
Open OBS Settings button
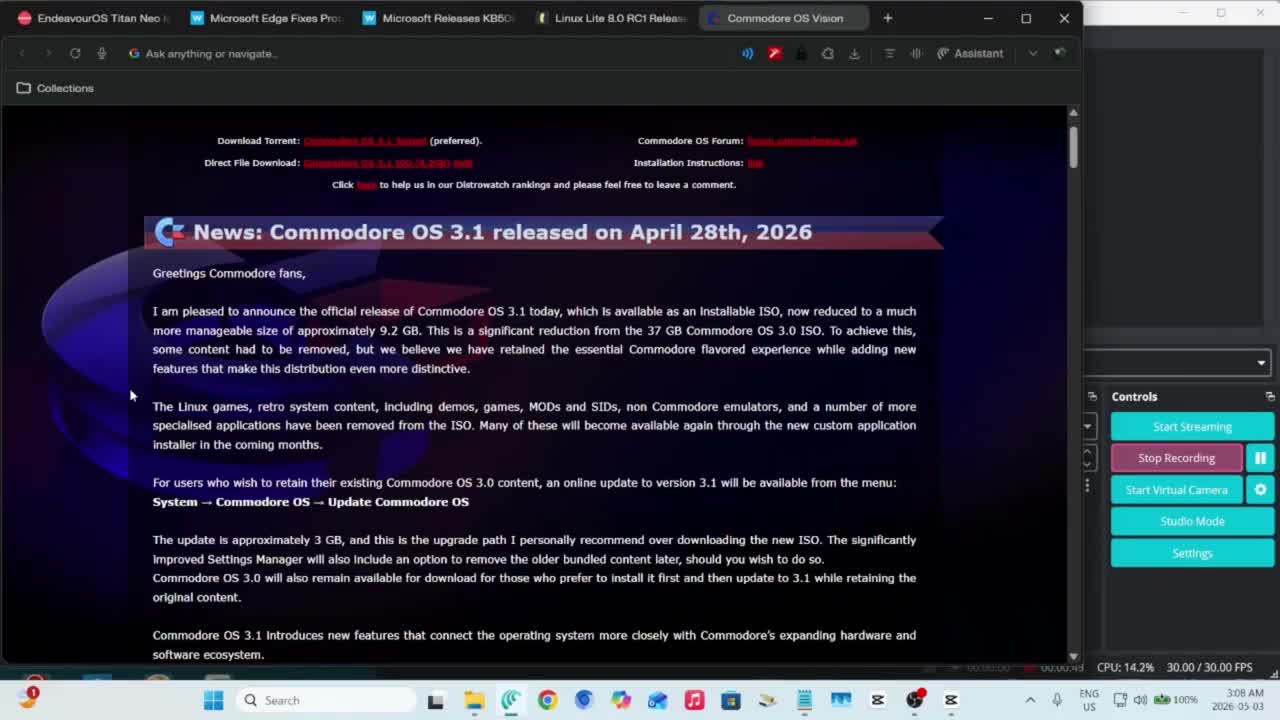[1192, 553]
